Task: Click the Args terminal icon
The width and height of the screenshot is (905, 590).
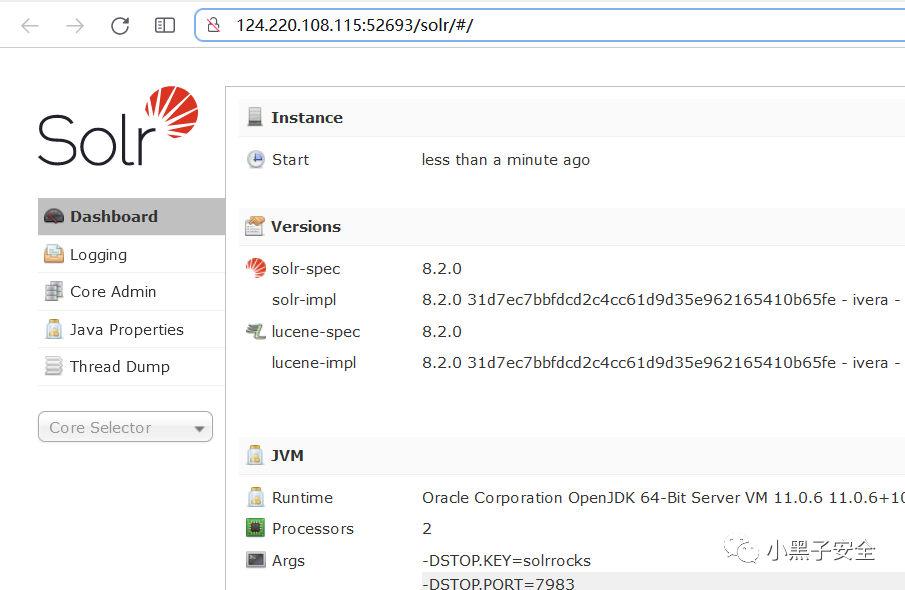Action: (x=256, y=559)
